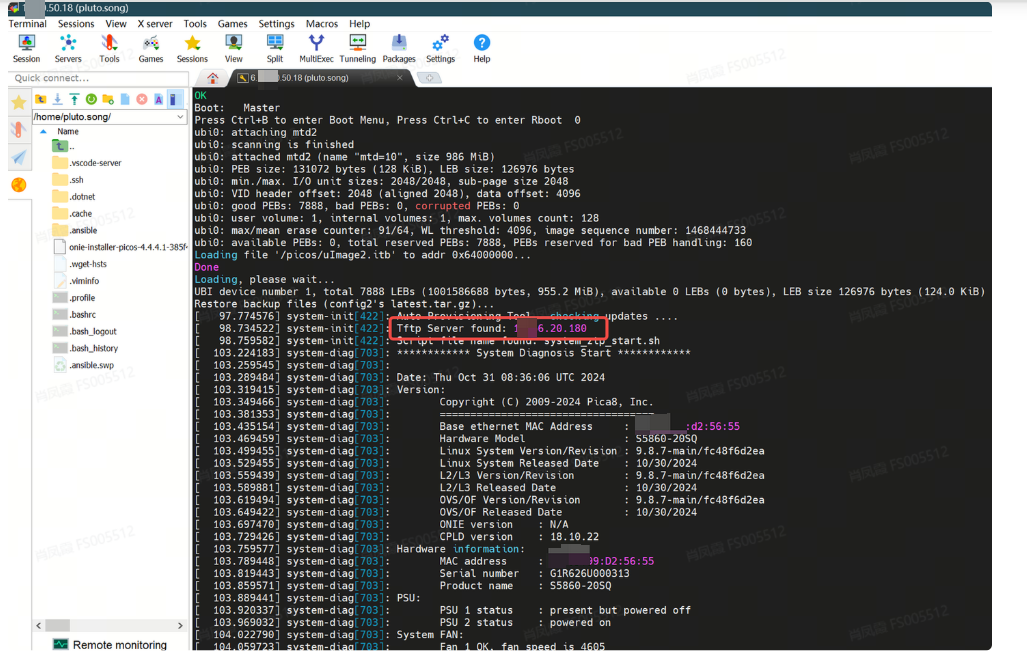Click the new tab button
This screenshot has height=654, width=1027.
pos(429,77)
